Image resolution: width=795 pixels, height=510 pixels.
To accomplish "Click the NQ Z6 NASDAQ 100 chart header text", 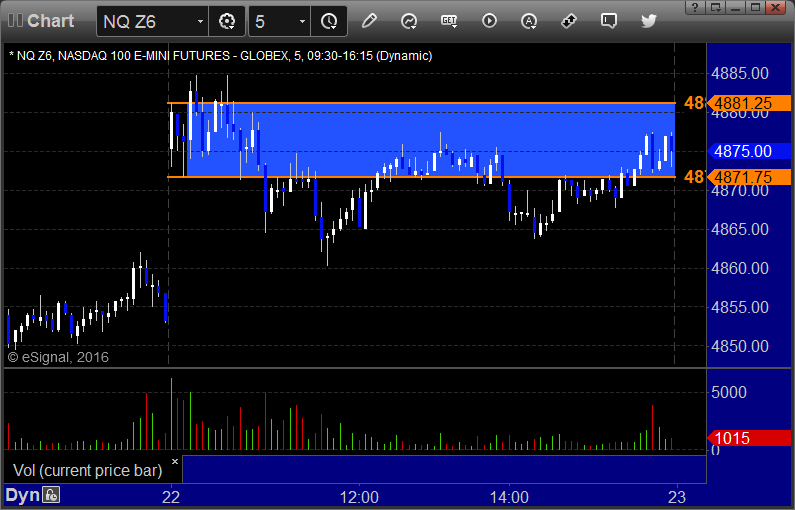I will pos(221,56).
